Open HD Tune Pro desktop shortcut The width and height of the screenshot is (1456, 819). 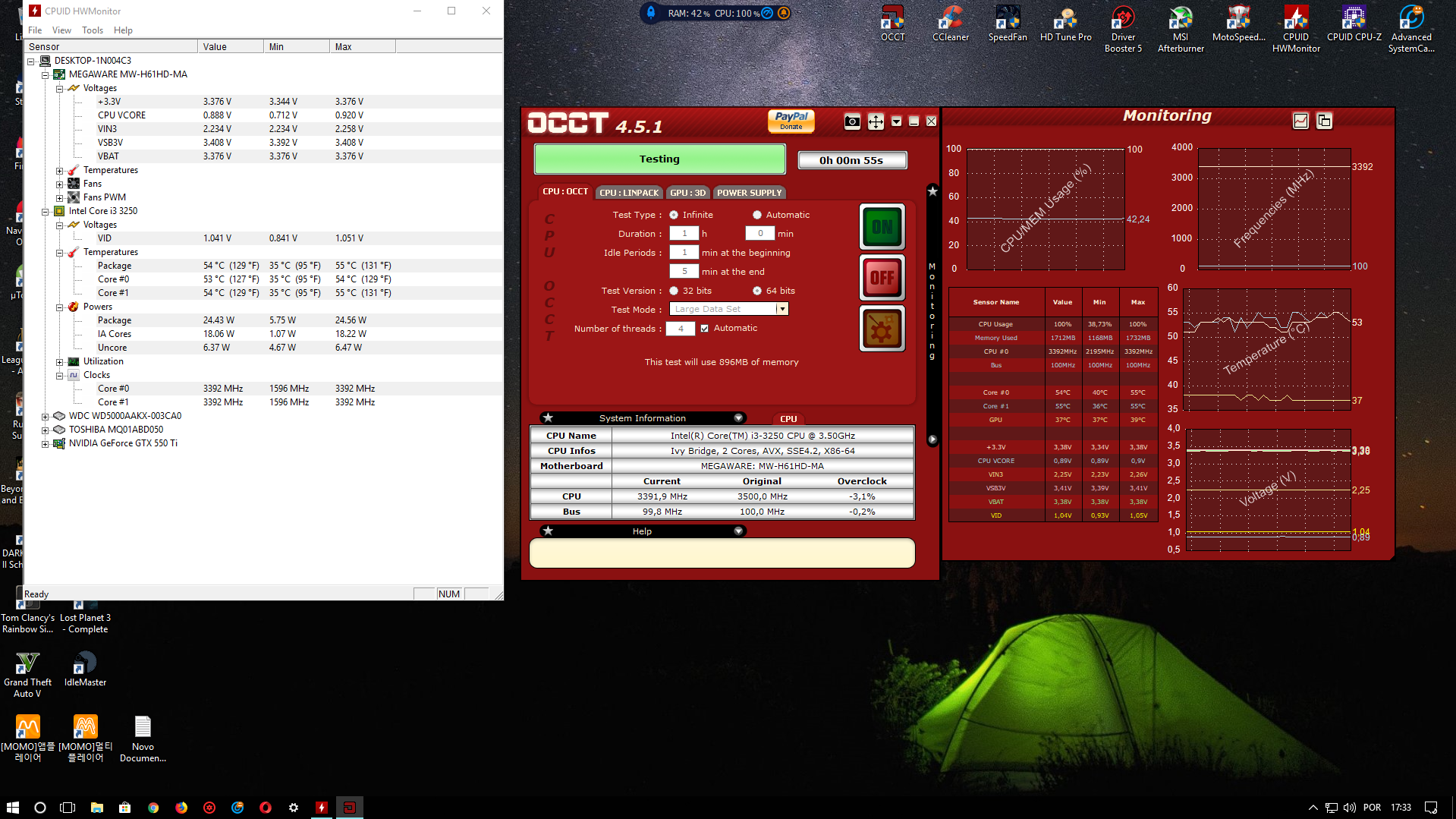[x=1065, y=24]
